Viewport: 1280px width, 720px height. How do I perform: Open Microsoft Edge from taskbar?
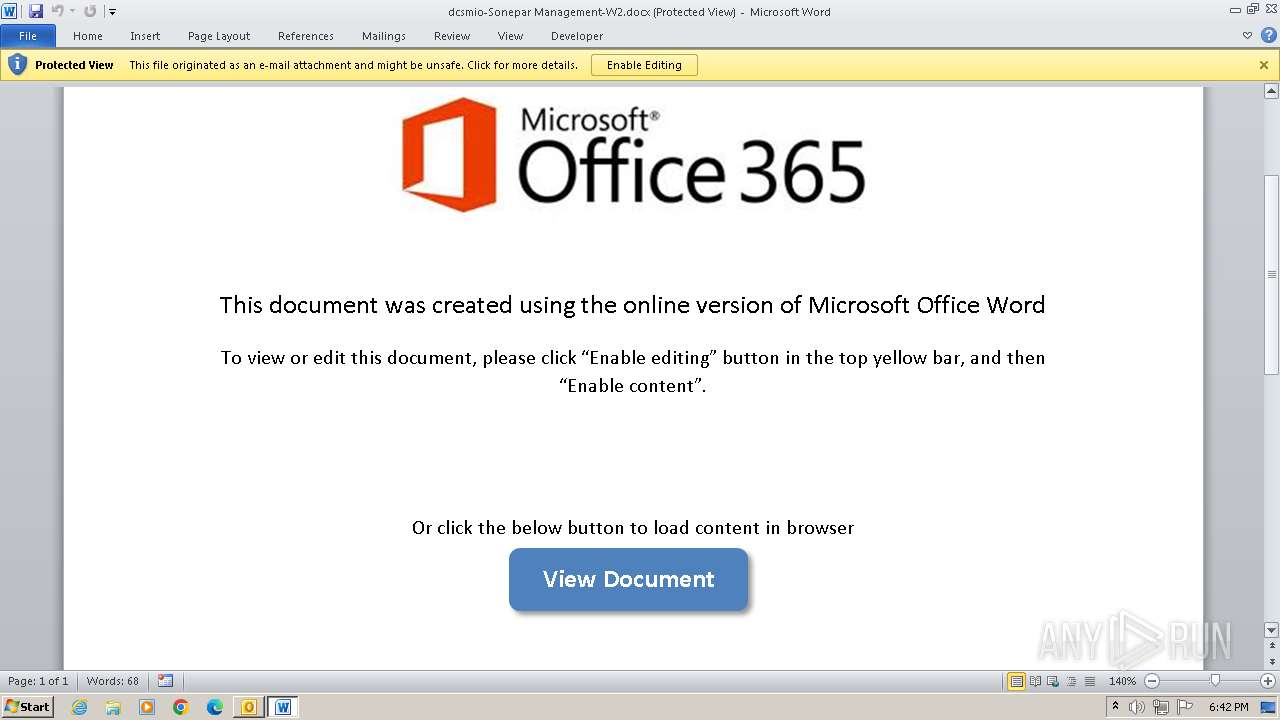(x=215, y=707)
